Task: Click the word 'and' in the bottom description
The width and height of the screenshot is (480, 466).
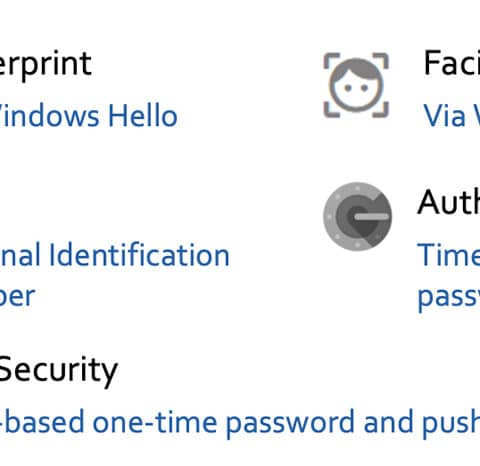Action: pyautogui.click(x=389, y=422)
